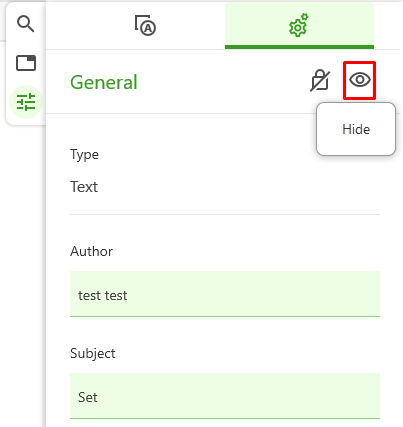Open the search tool in the sidebar

pos(26,24)
